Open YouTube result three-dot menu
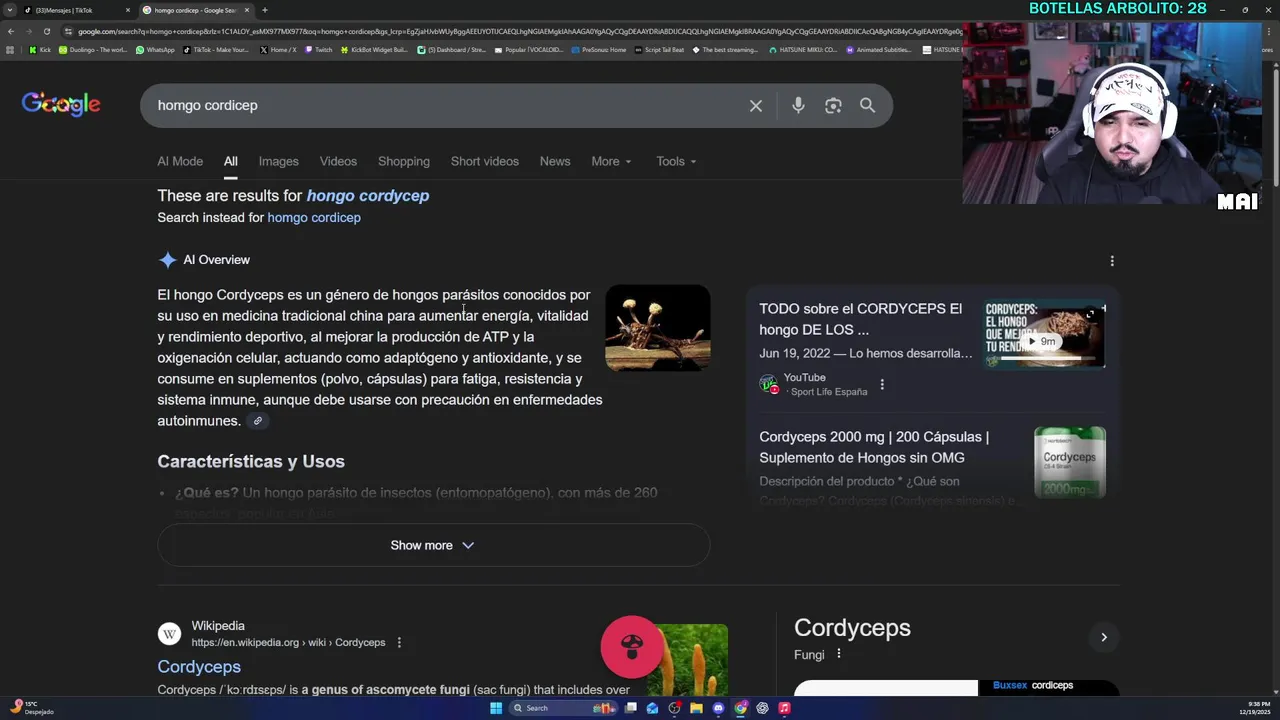Screen dimensions: 1280x720 pos(882,384)
